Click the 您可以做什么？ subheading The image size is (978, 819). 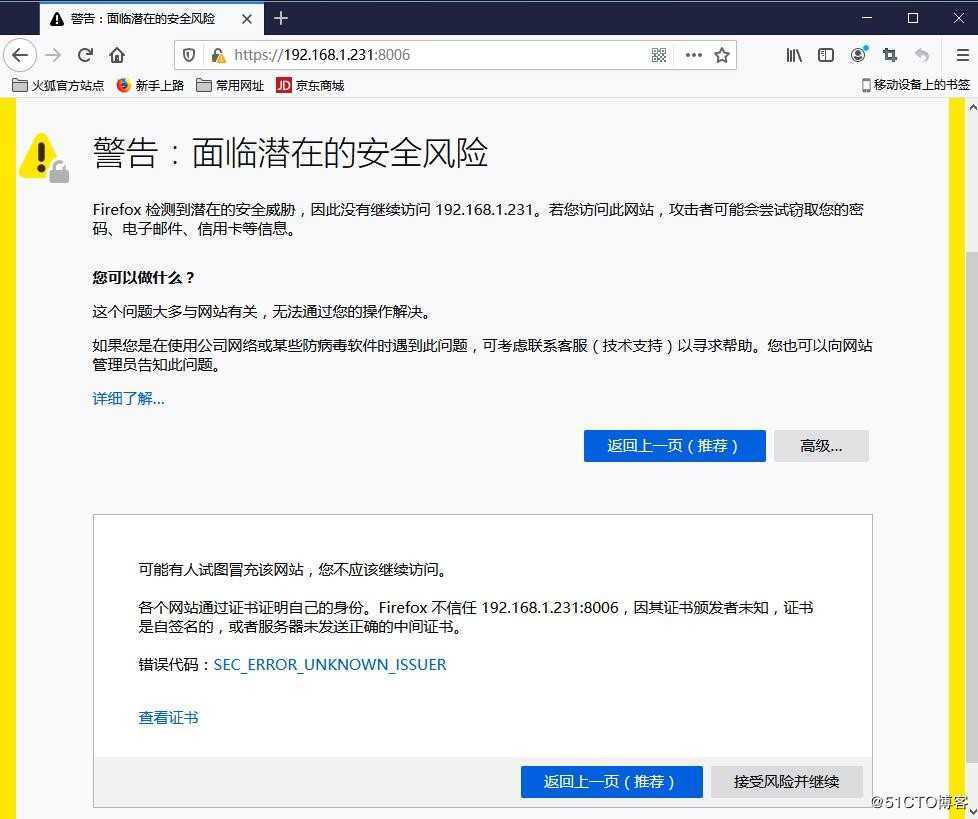[143, 277]
